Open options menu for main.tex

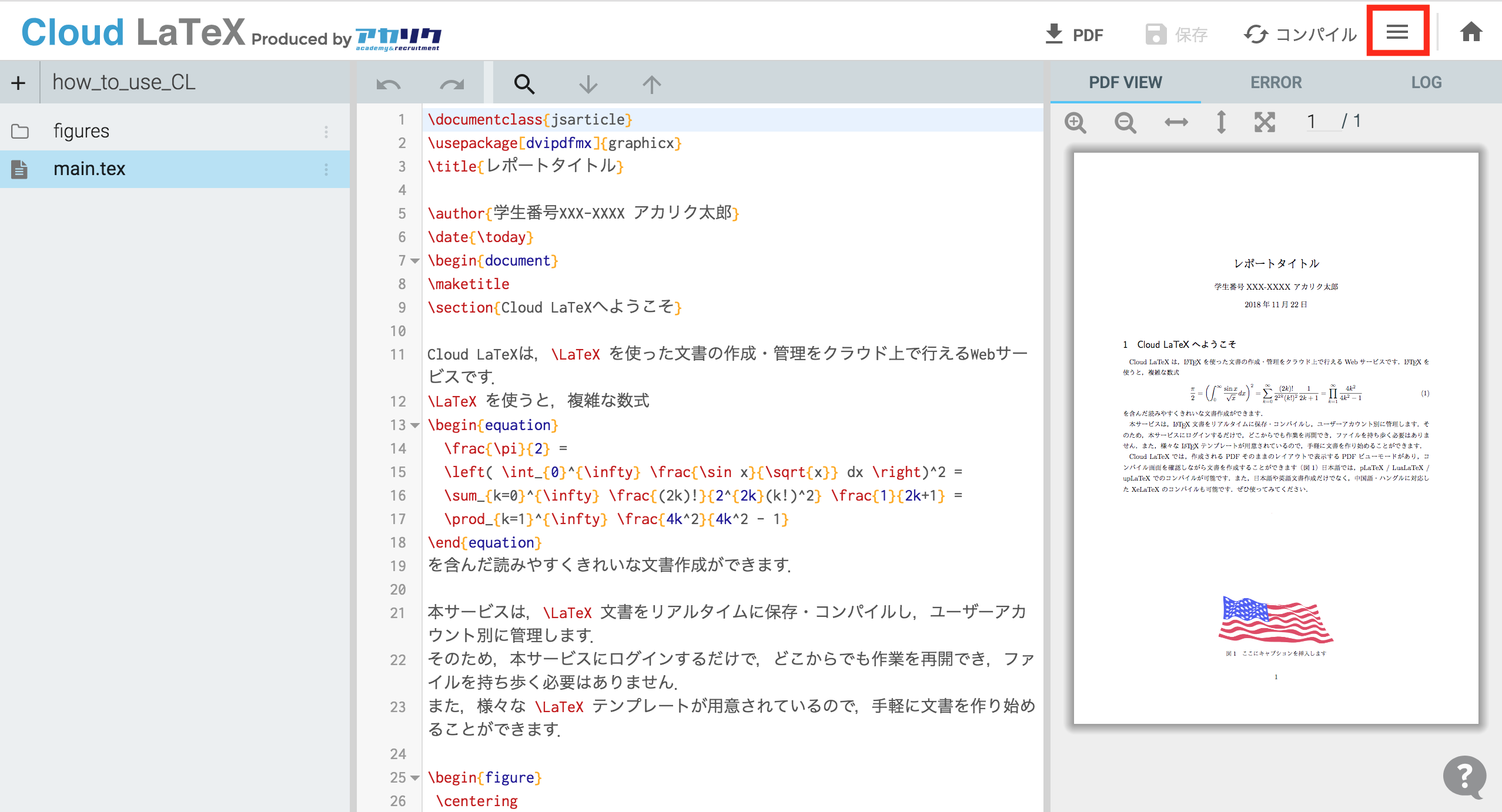tap(326, 170)
